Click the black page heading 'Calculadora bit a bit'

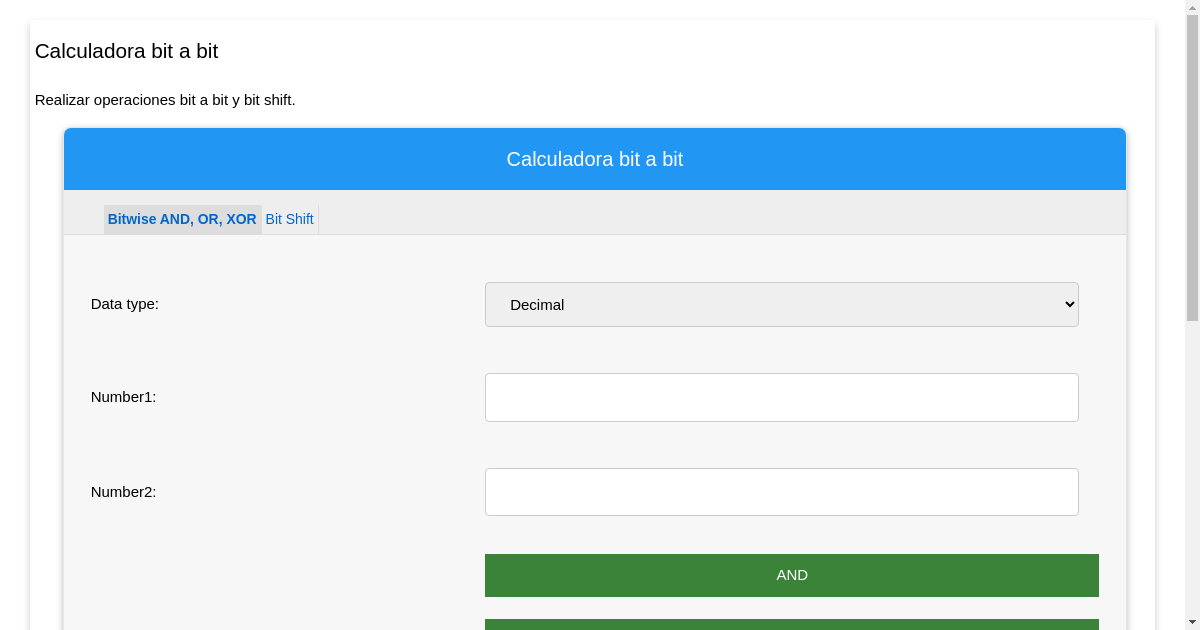pyautogui.click(x=126, y=51)
